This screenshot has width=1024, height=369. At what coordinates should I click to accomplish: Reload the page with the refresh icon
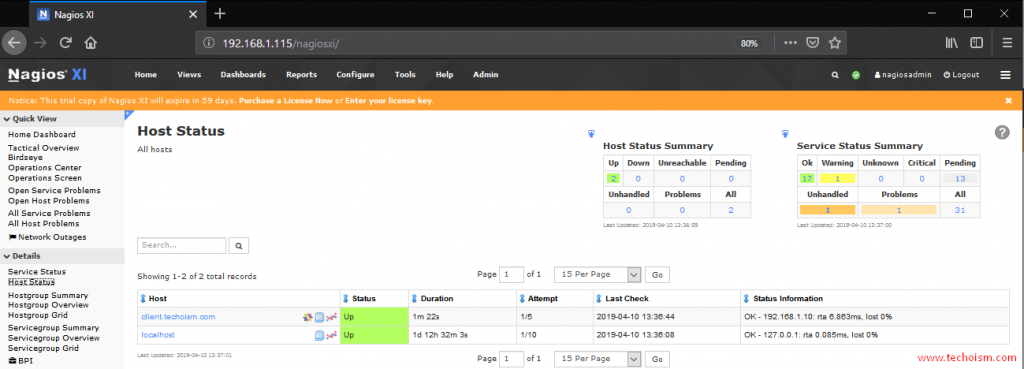(65, 43)
